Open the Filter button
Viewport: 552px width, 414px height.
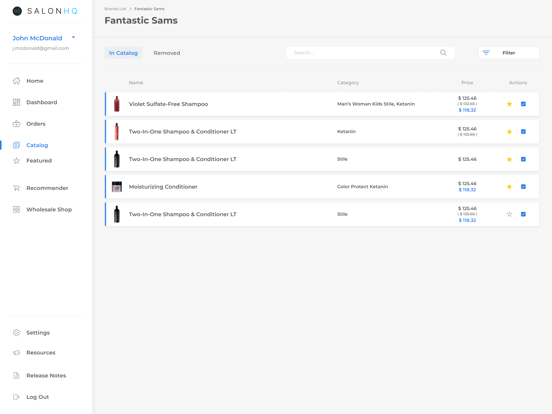click(x=509, y=53)
